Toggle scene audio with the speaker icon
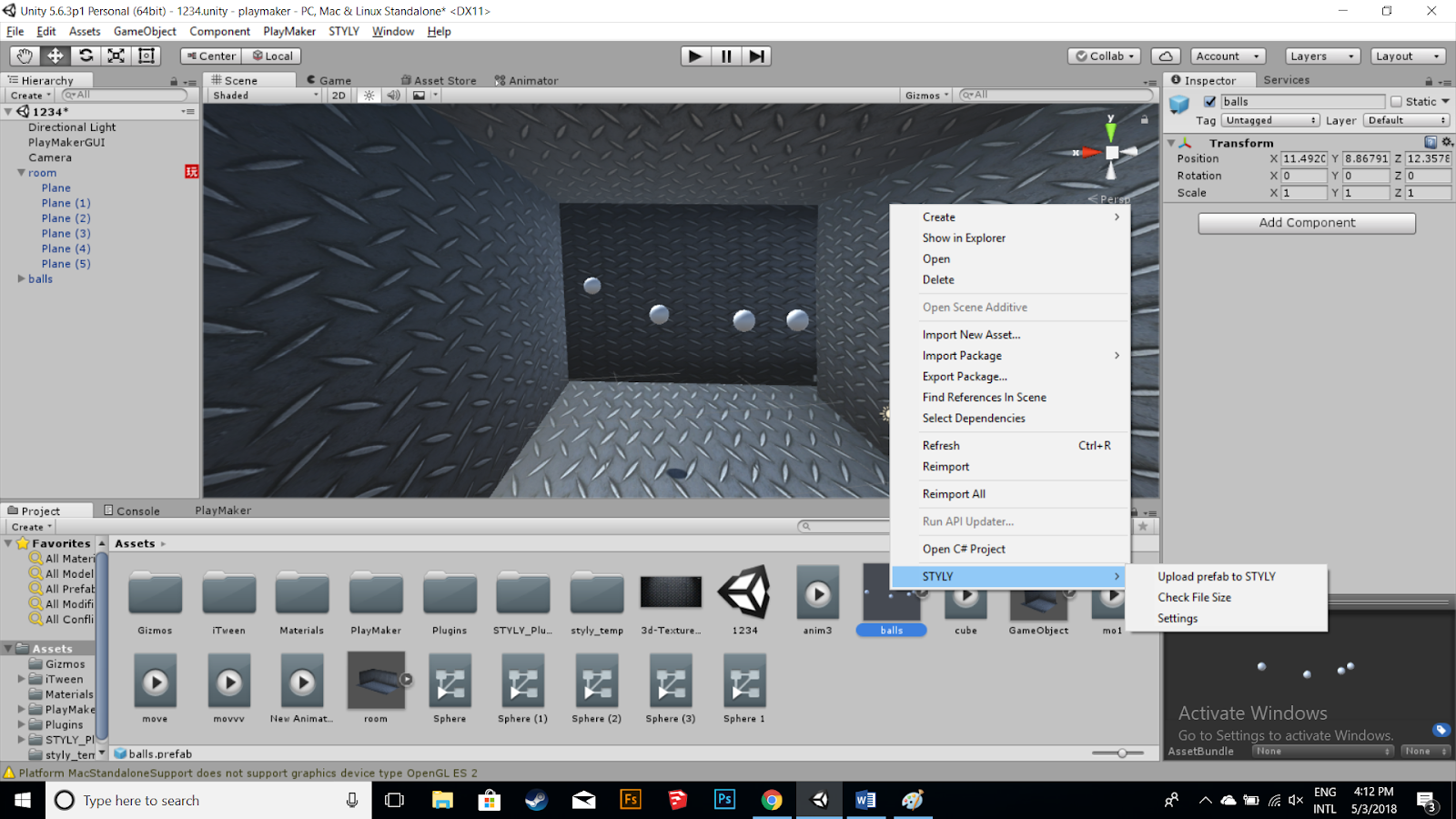The width and height of the screenshot is (1456, 819). [391, 95]
